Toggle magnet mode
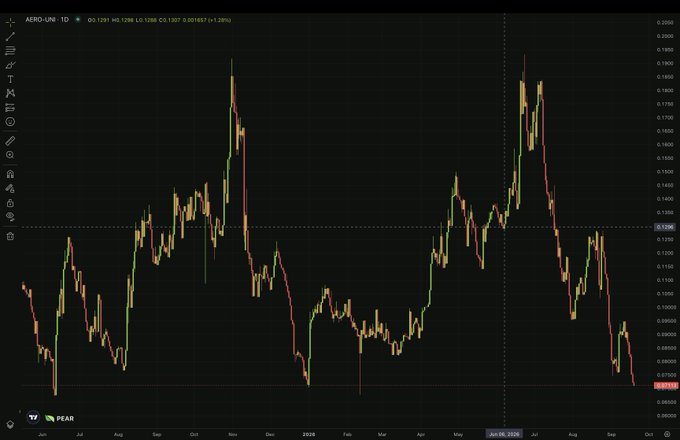This screenshot has width=680, height=440. [x=10, y=174]
